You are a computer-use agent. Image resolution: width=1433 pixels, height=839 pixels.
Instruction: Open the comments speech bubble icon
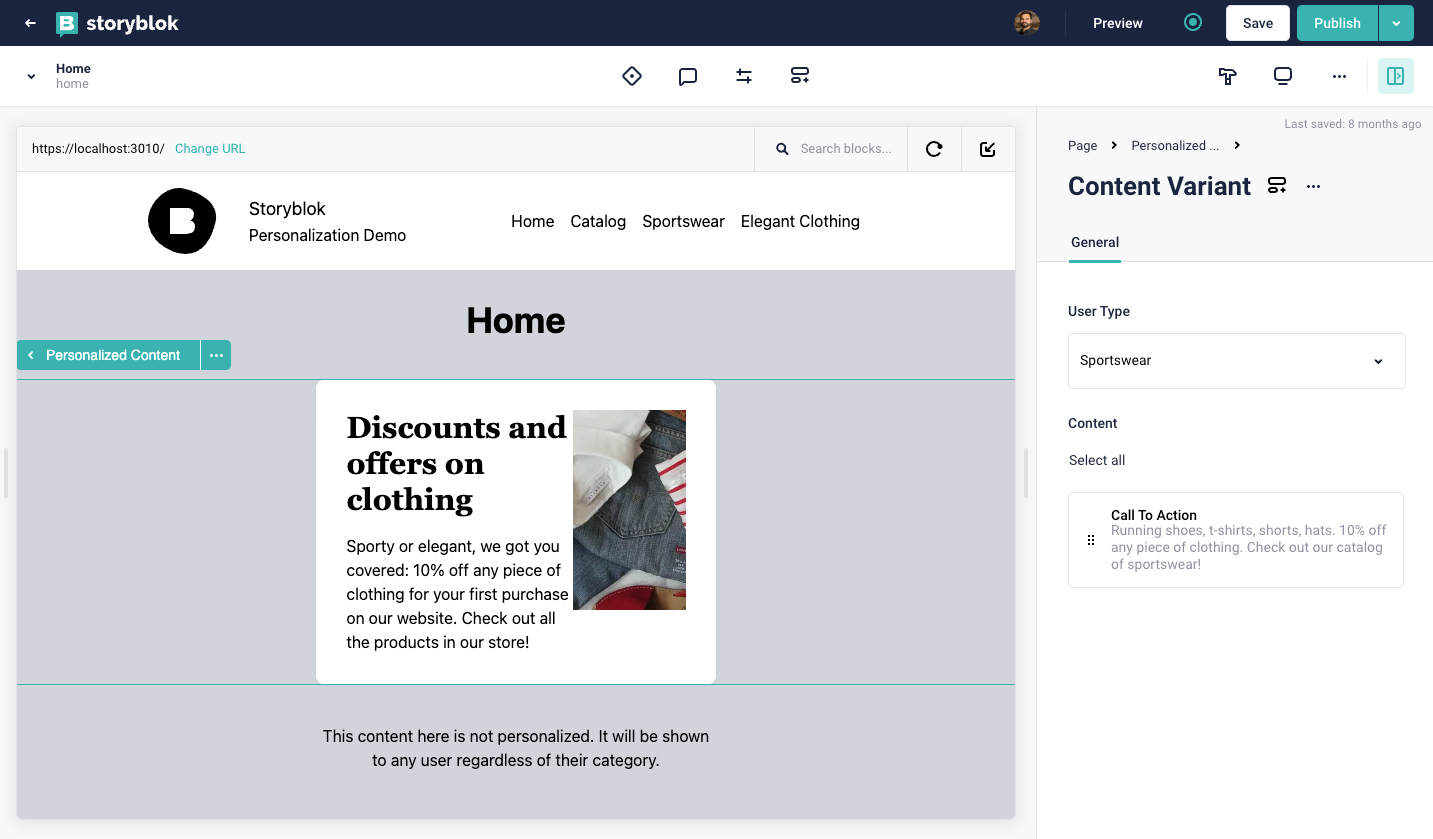688,76
